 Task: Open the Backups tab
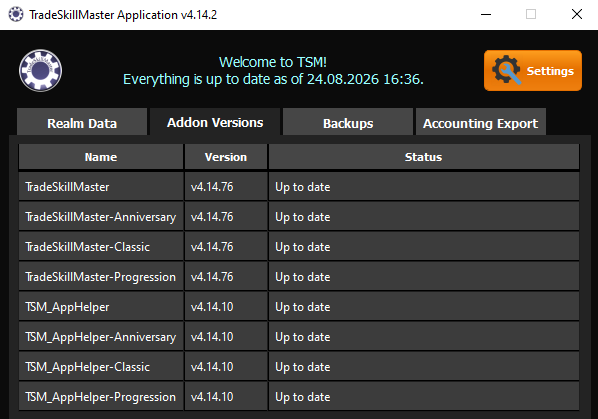click(x=348, y=122)
